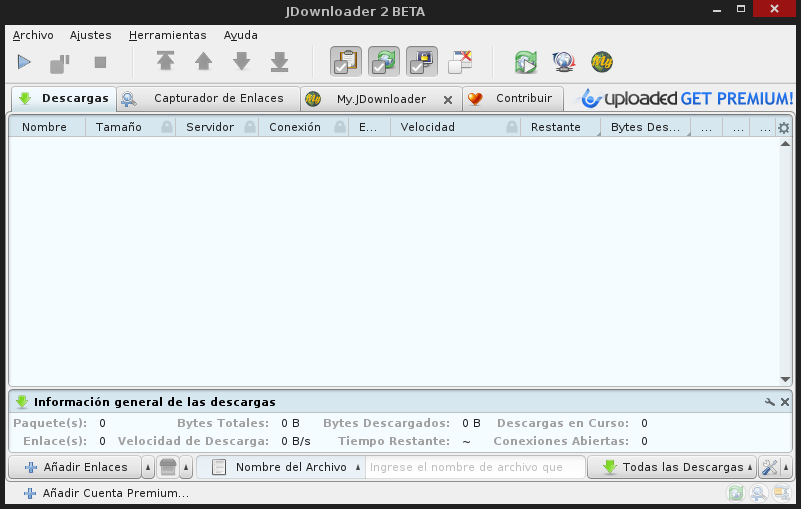The width and height of the screenshot is (801, 509).
Task: Open the Herramientas menu
Action: pyautogui.click(x=168, y=35)
